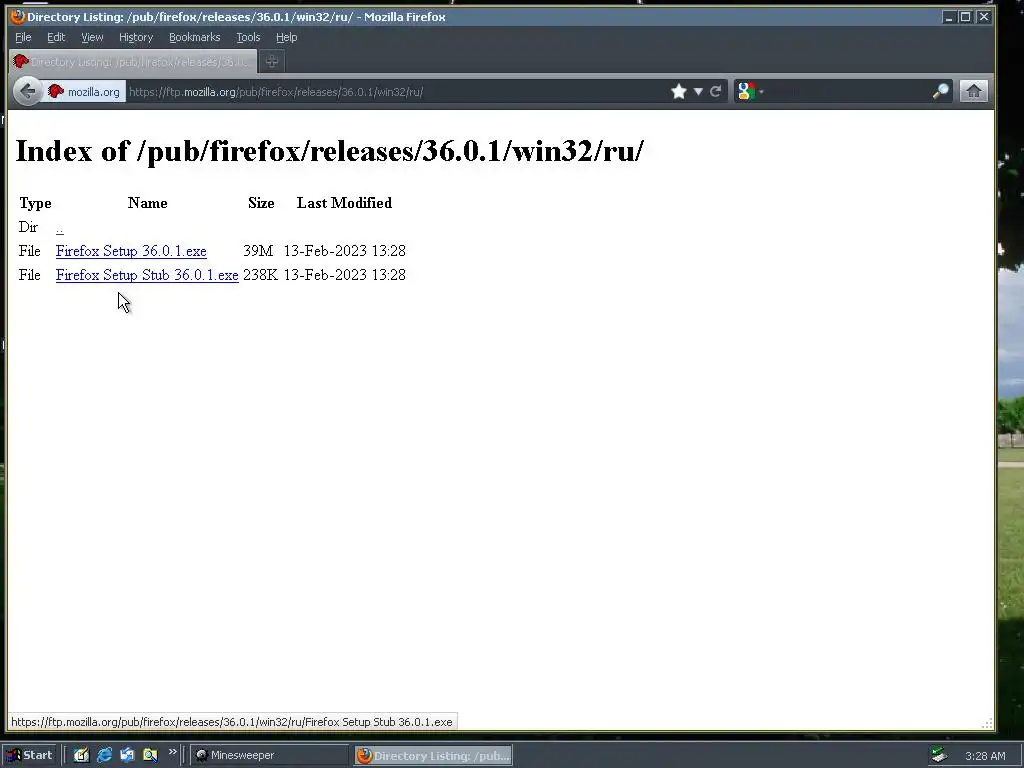This screenshot has height=768, width=1024.
Task: Open the Google search engine selector
Action: point(750,91)
